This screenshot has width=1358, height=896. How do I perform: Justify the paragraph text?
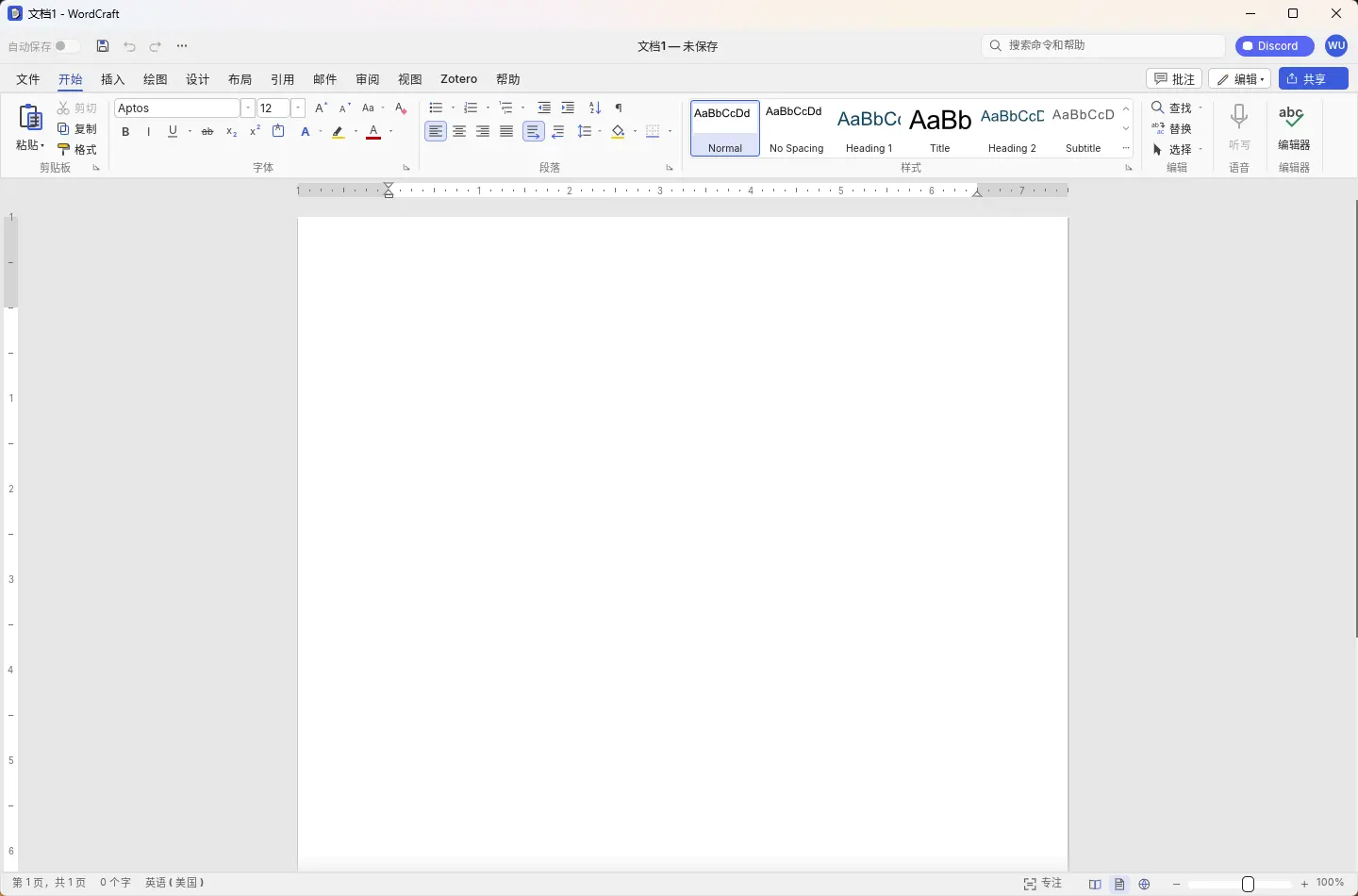click(x=506, y=132)
